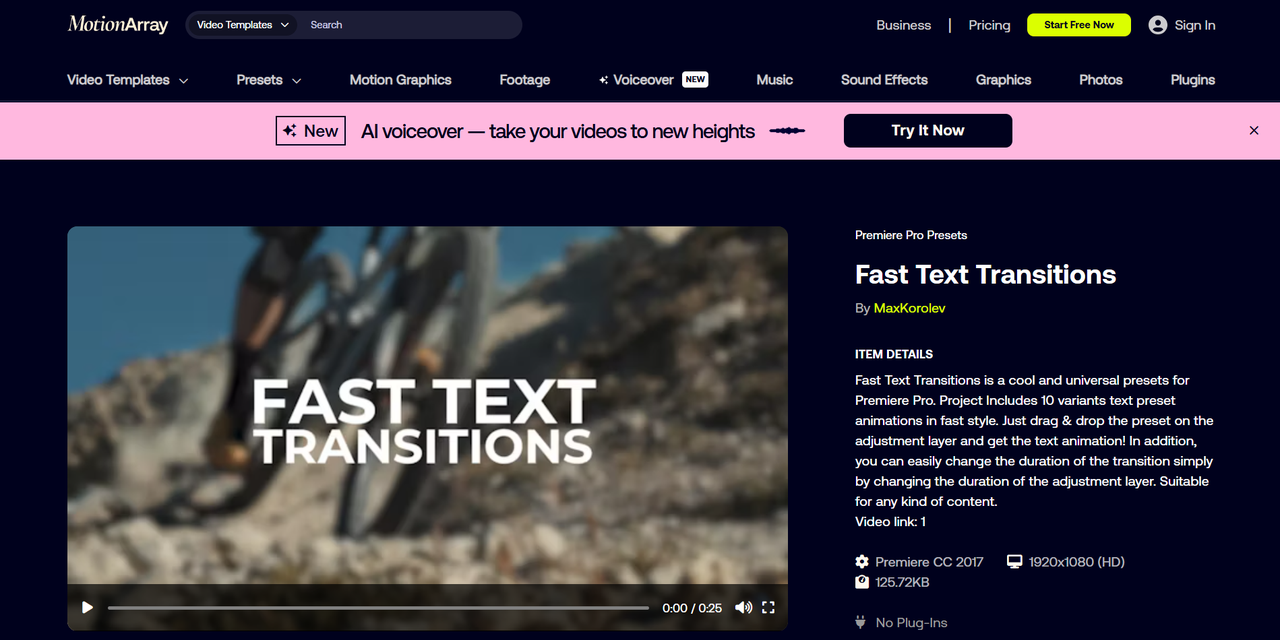Click the resolution monitor icon

(1015, 562)
